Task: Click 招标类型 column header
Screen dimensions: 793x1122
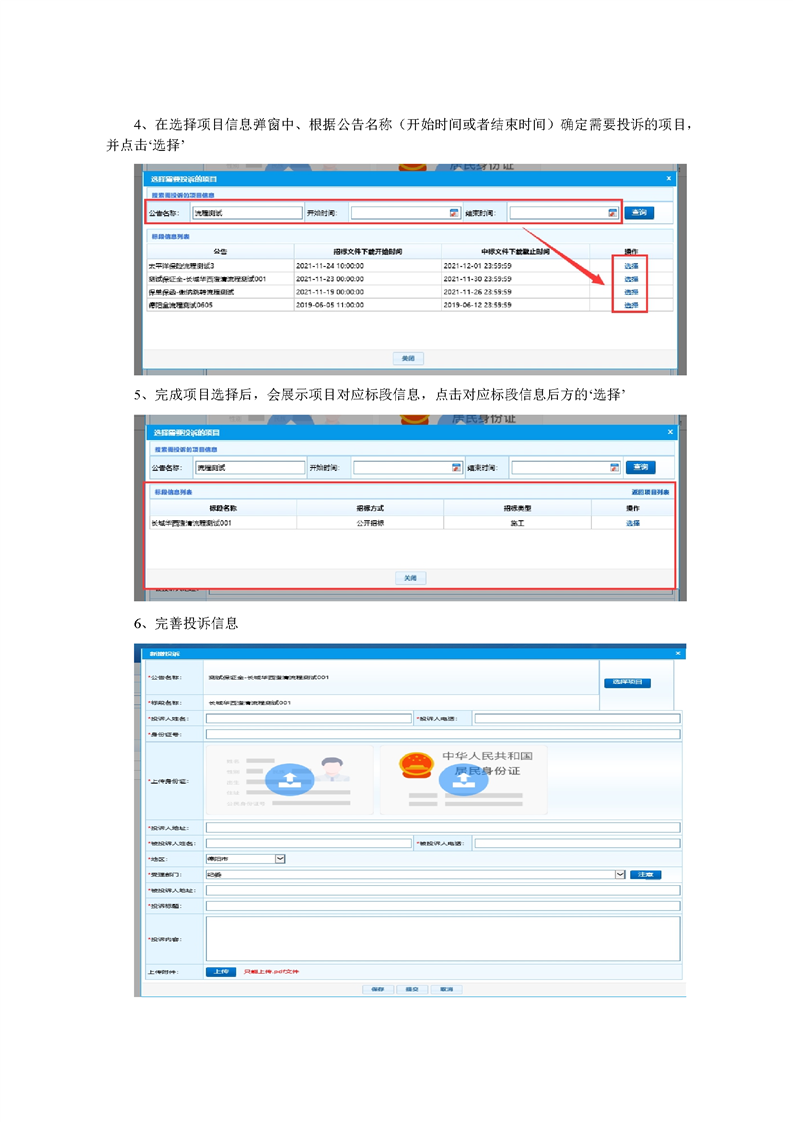Action: coord(517,508)
